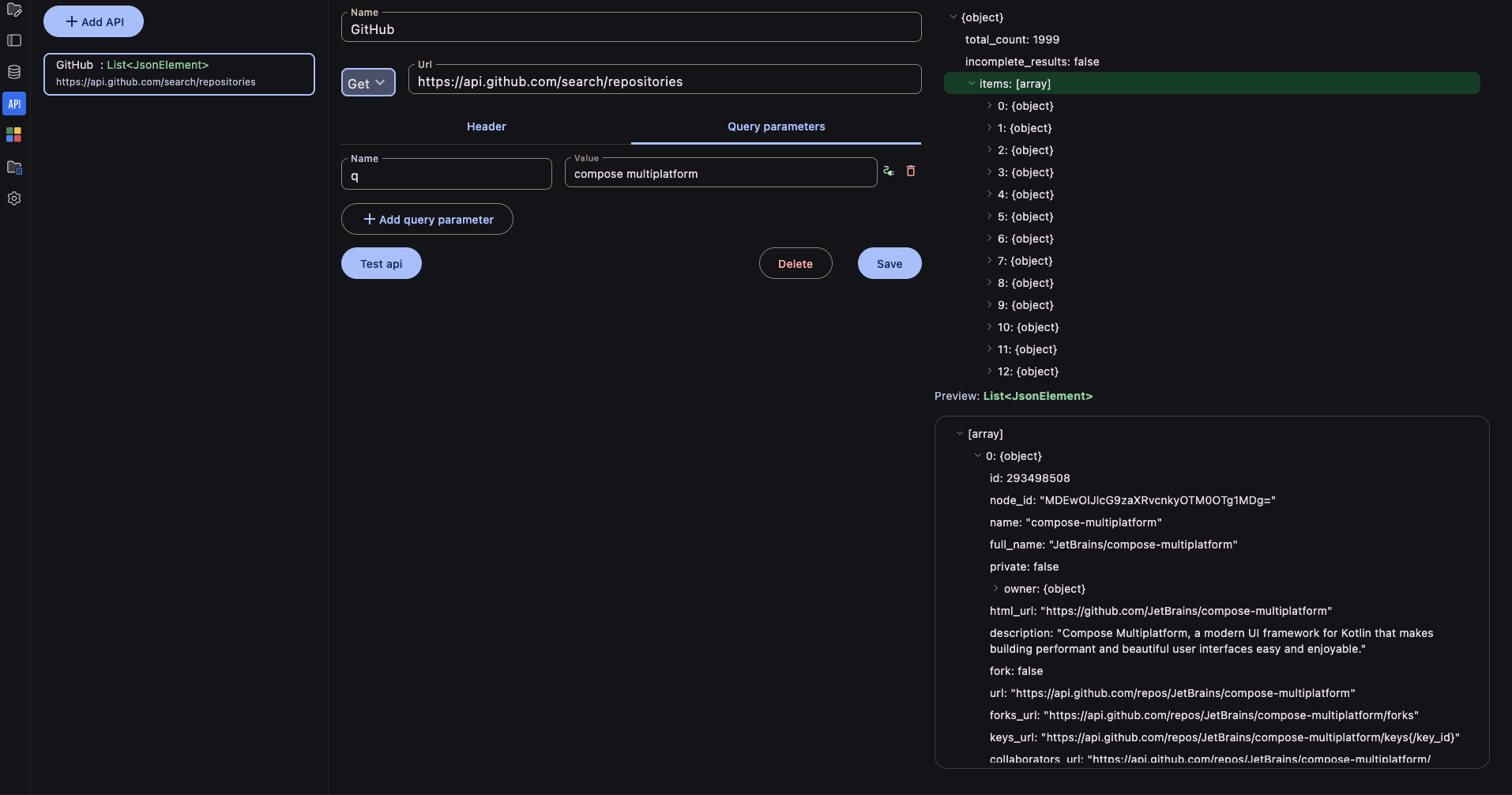Collapse the preview [array] node

point(960,434)
